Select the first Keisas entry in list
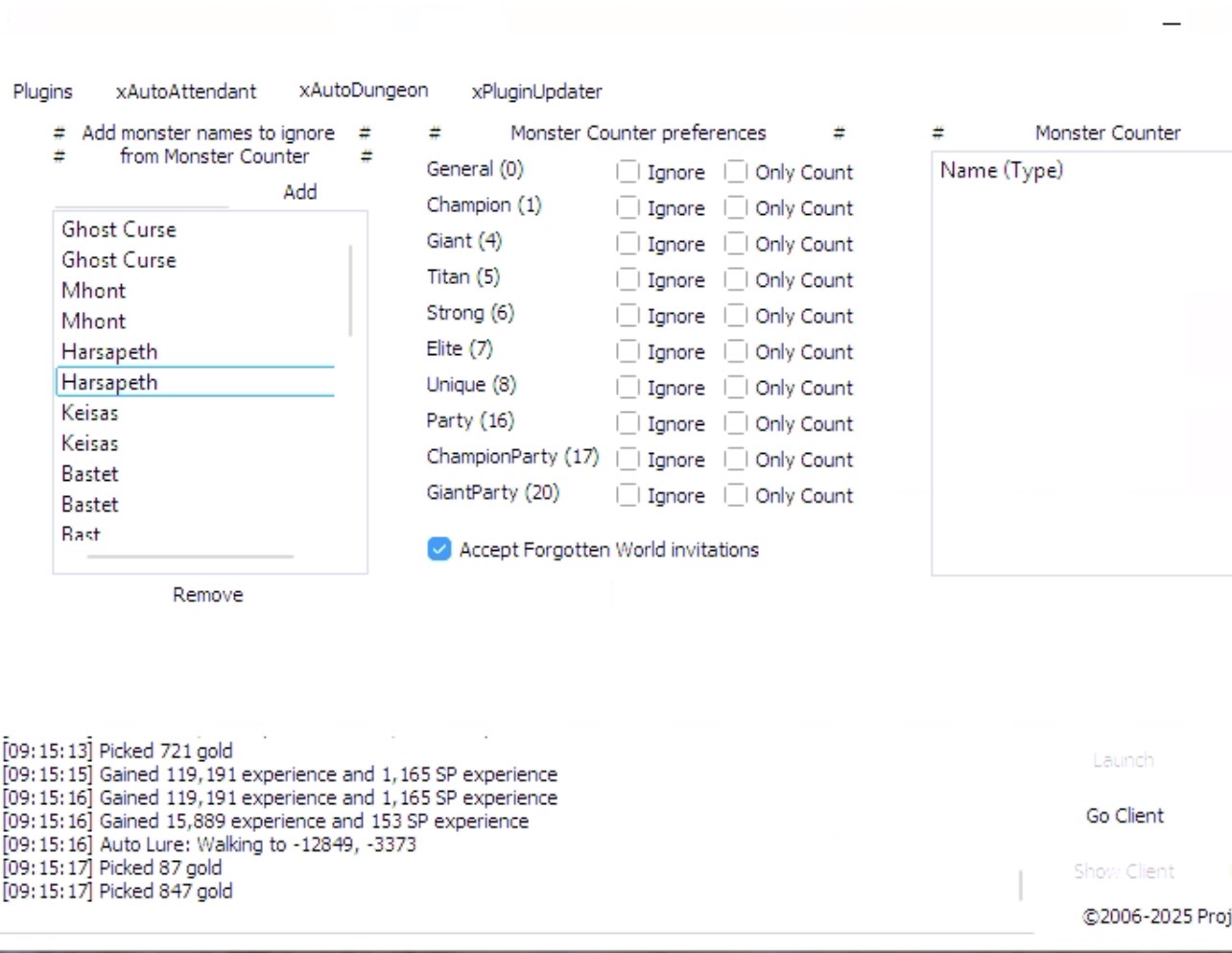The width and height of the screenshot is (1232, 953). (x=90, y=413)
